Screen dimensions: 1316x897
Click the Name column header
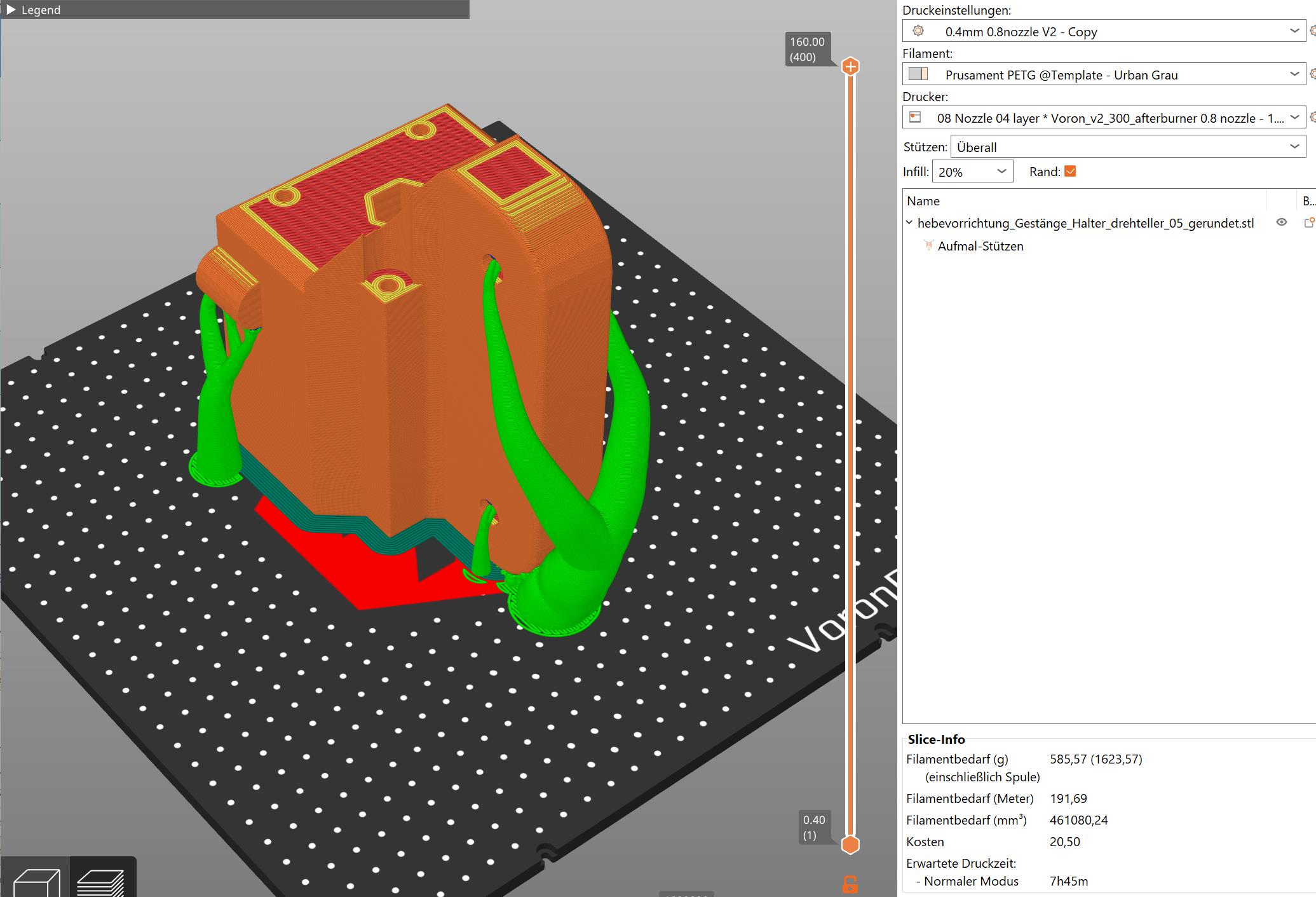[x=923, y=201]
